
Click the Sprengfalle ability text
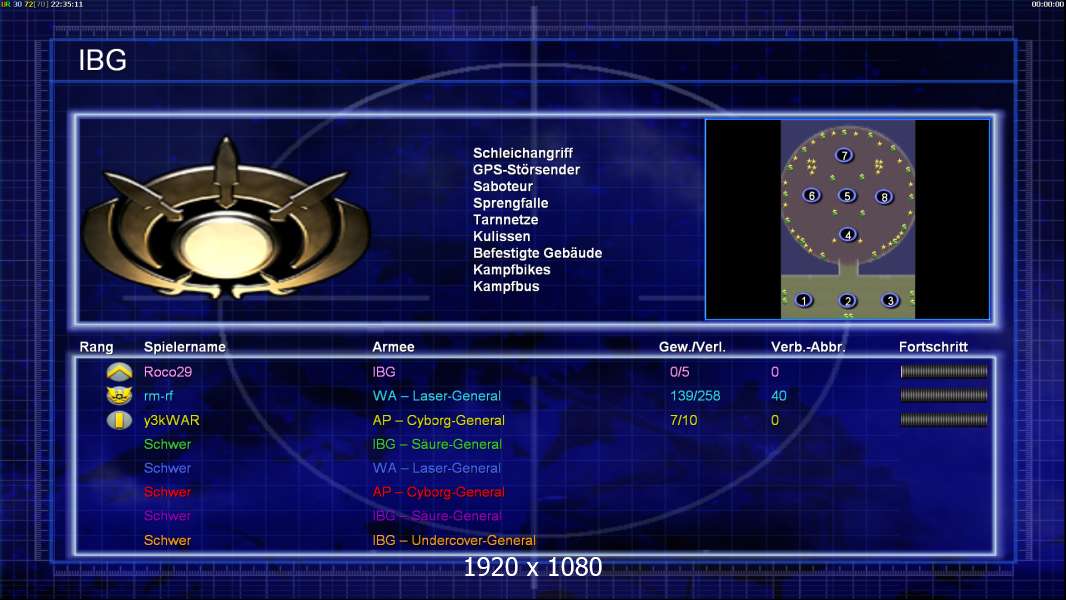click(511, 203)
